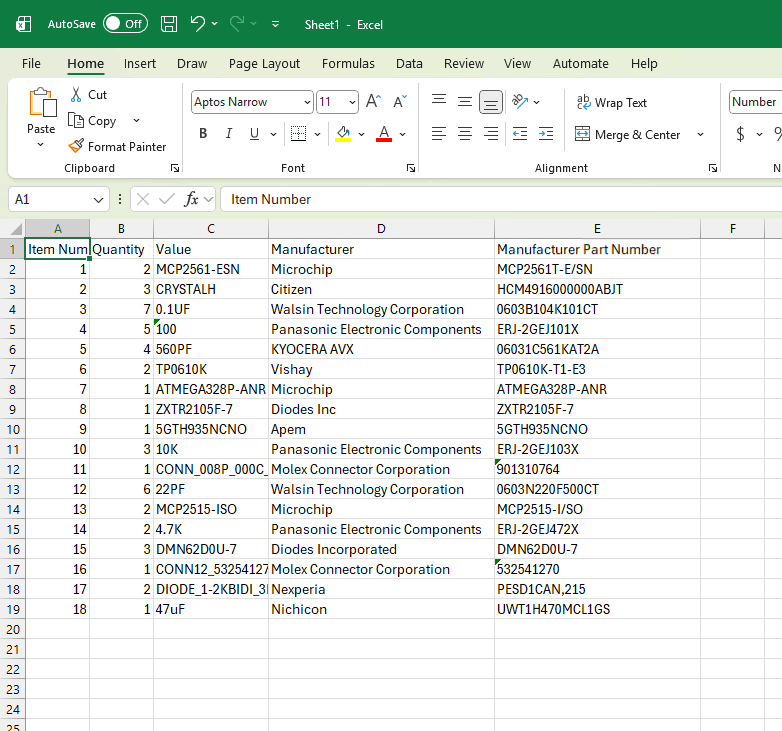The width and height of the screenshot is (782, 731).
Task: Expand the font size dropdown
Action: pyautogui.click(x=352, y=102)
